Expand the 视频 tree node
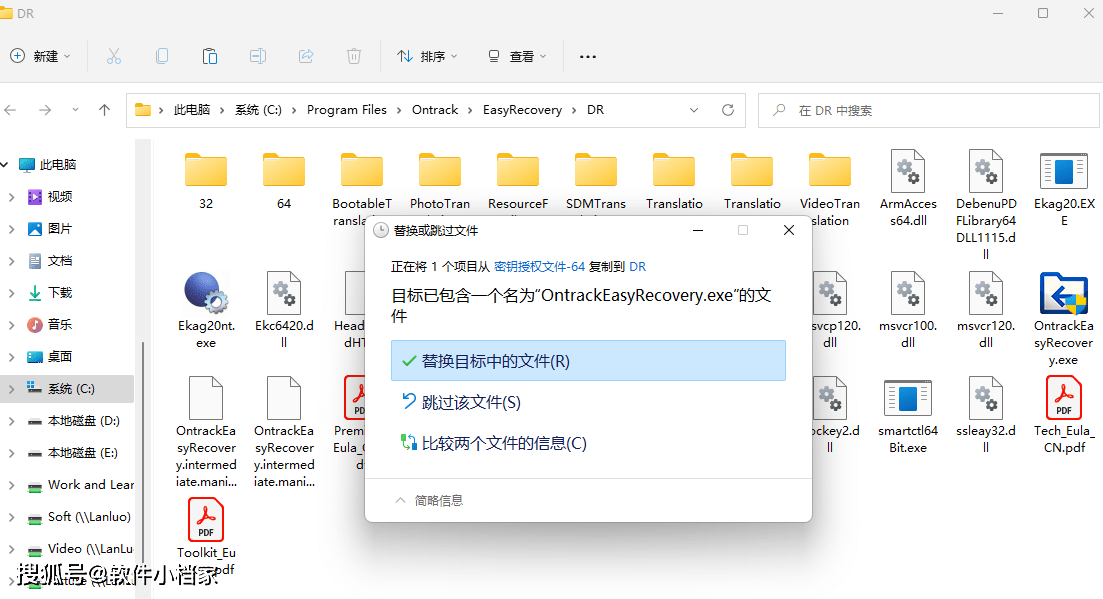 click(x=11, y=197)
